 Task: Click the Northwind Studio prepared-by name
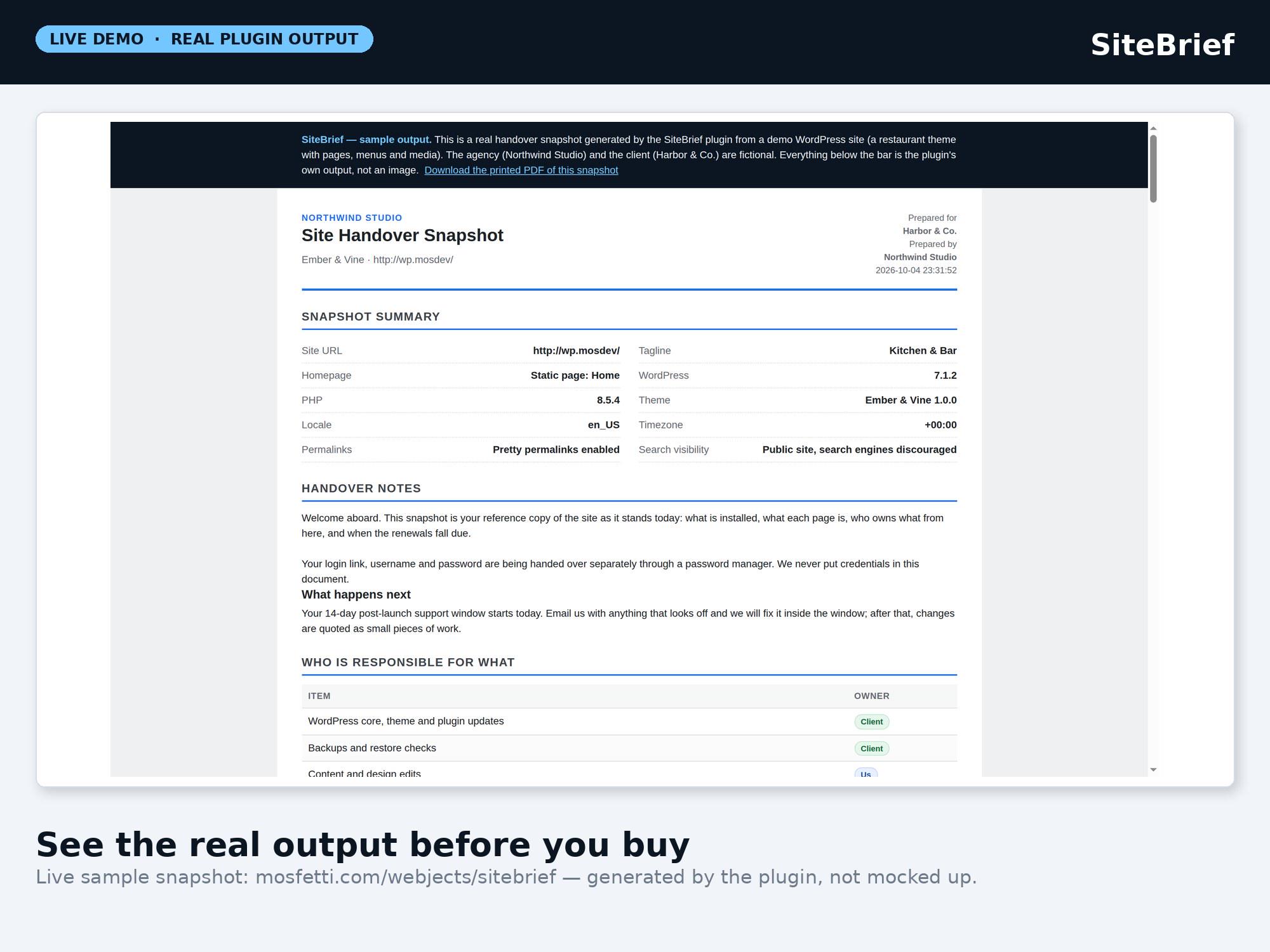tap(920, 257)
